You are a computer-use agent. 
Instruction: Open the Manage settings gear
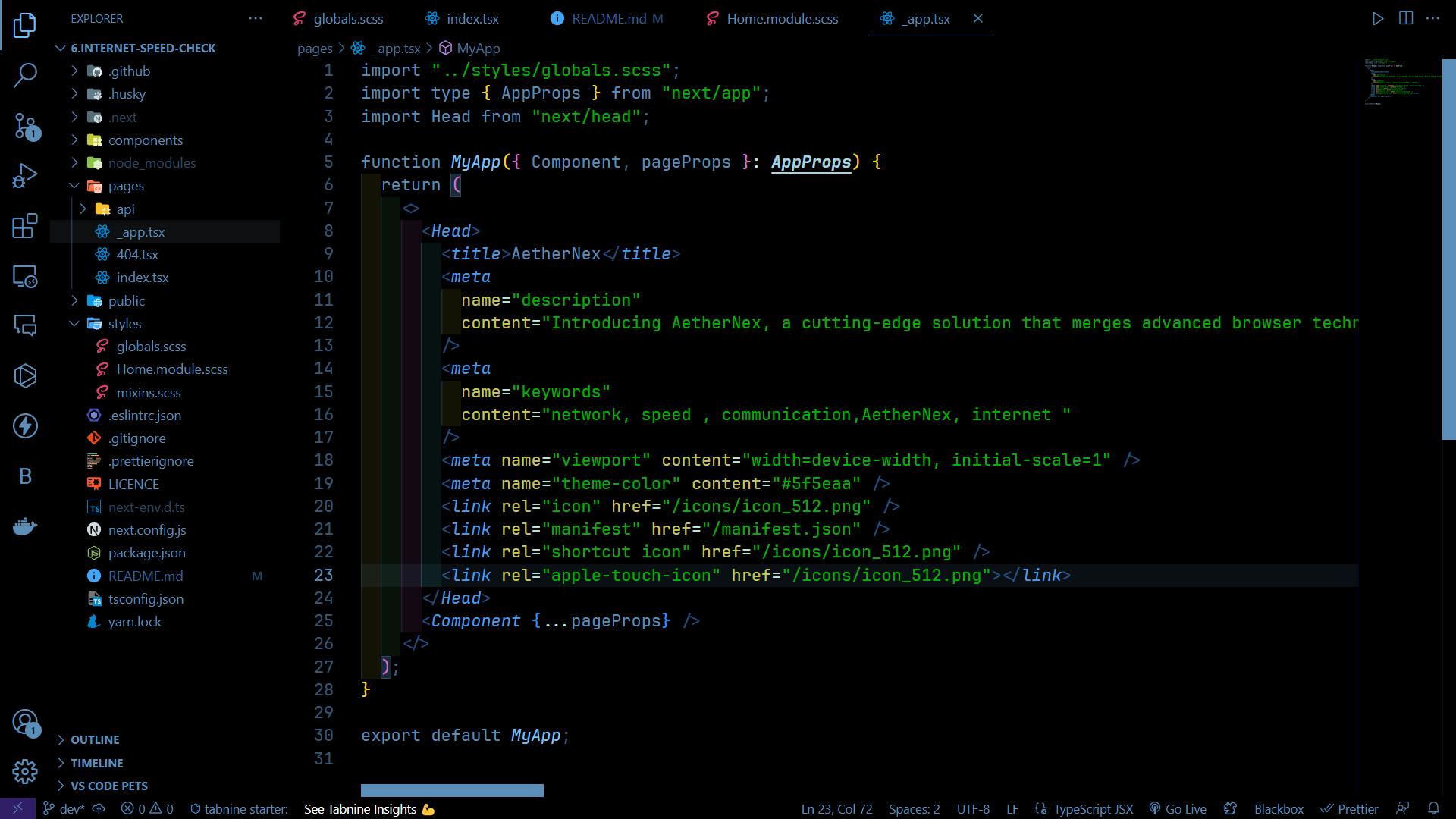(x=25, y=771)
